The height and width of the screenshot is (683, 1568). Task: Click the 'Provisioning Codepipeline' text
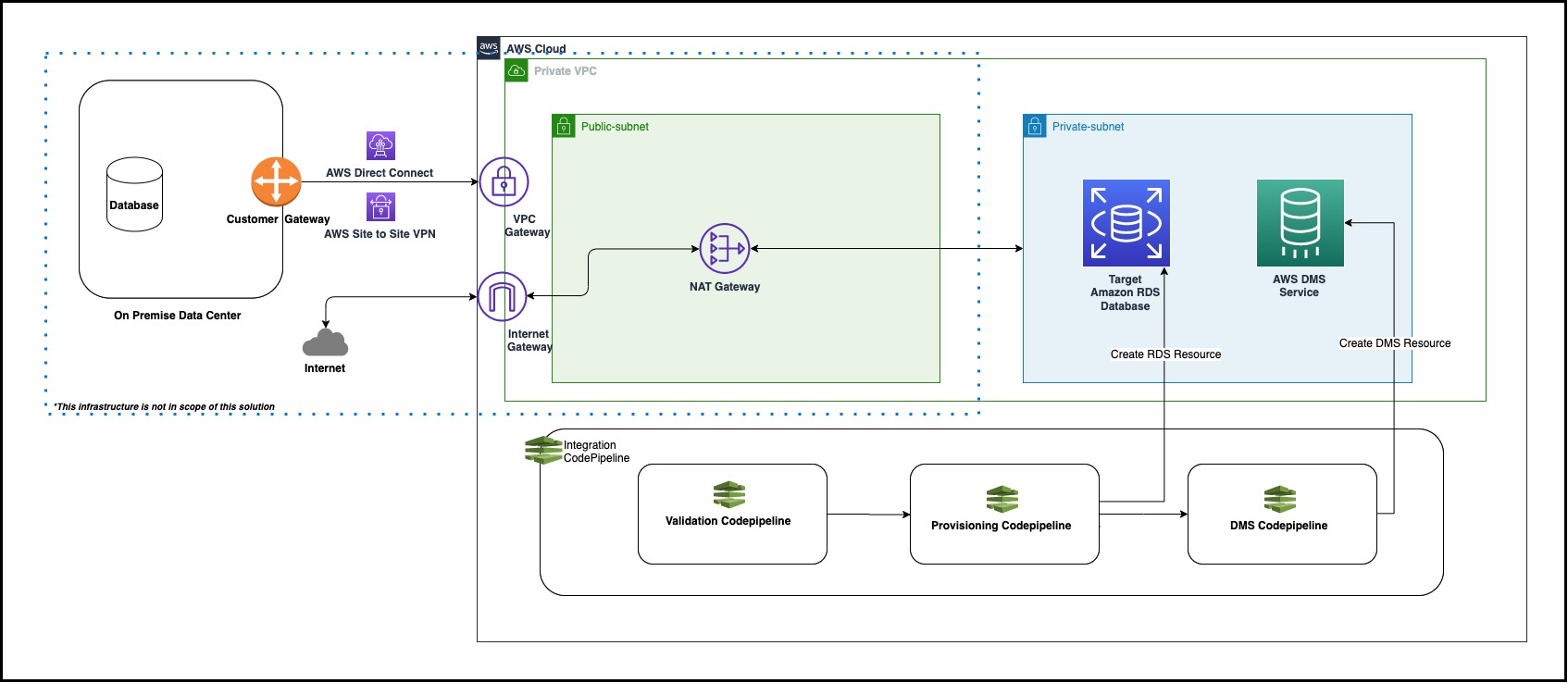[x=1002, y=526]
